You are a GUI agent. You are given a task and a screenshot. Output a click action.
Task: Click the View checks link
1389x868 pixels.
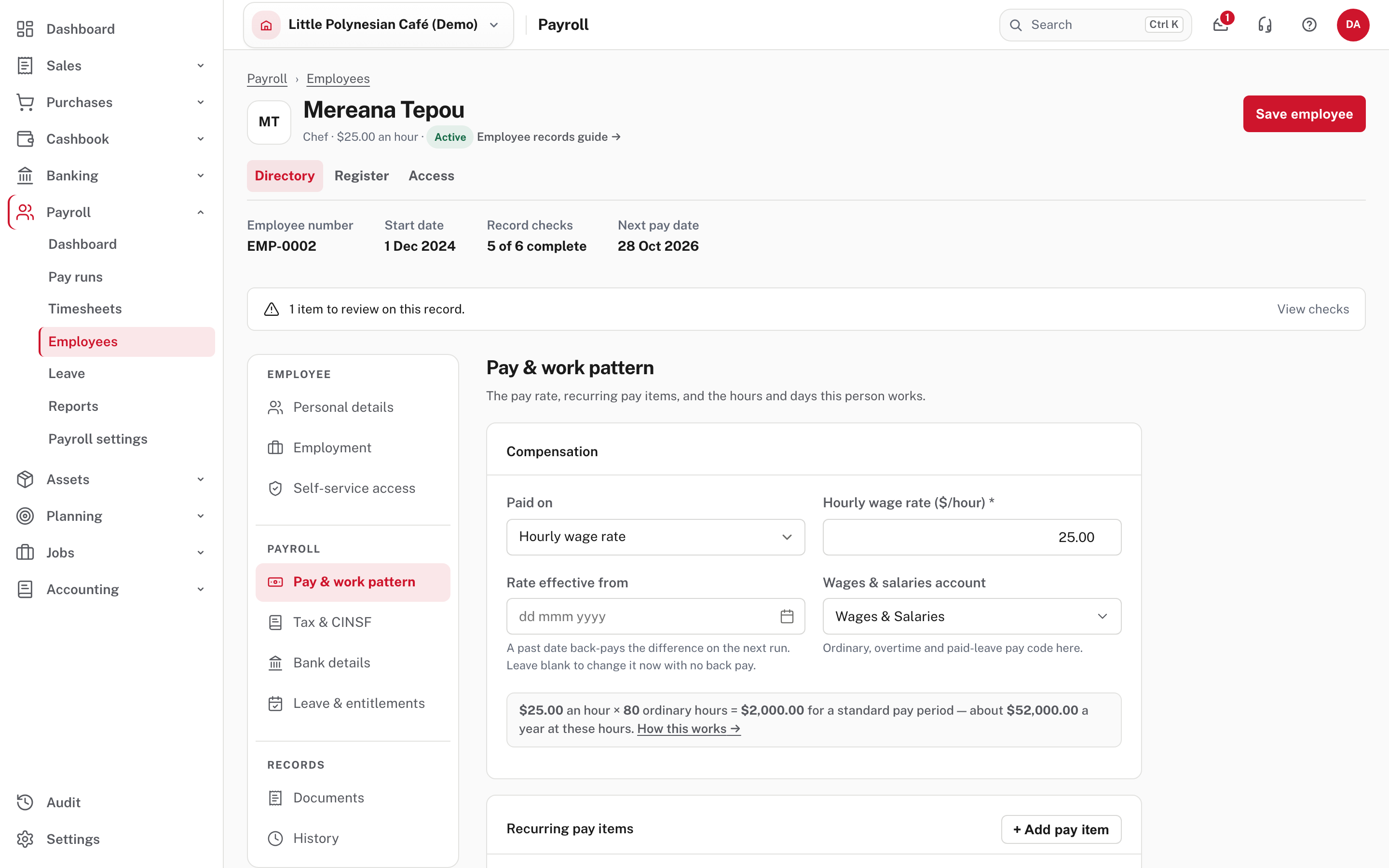1313,309
